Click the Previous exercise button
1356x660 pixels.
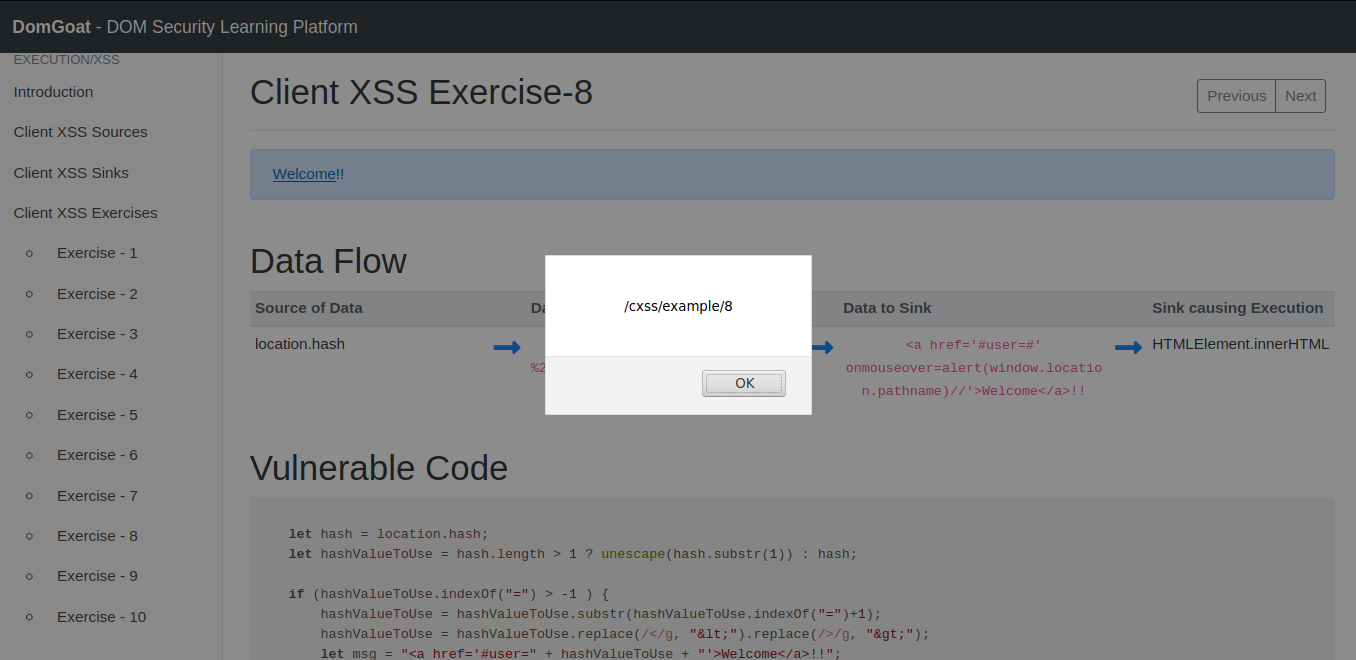(x=1236, y=96)
